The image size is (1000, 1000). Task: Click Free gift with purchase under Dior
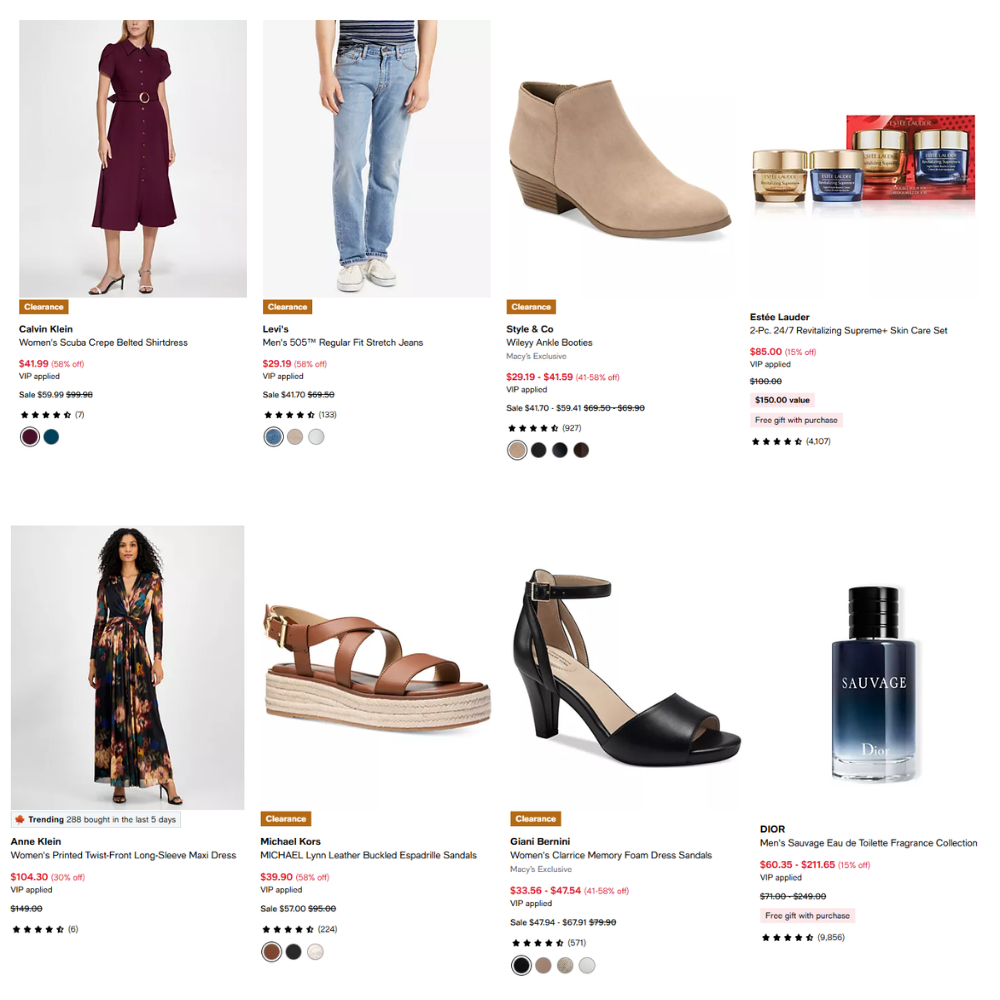pos(807,916)
